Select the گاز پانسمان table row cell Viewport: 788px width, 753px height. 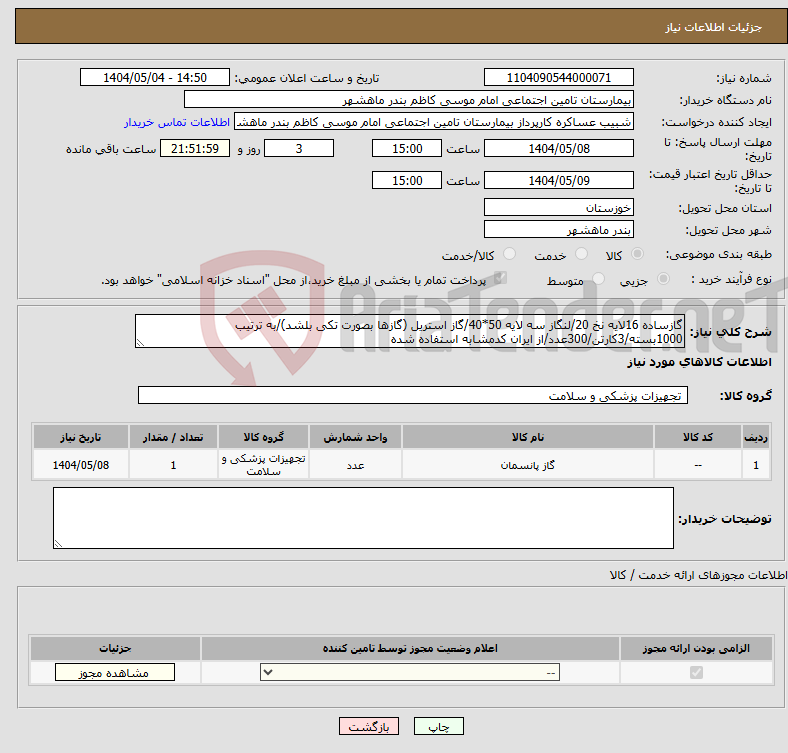coord(526,466)
